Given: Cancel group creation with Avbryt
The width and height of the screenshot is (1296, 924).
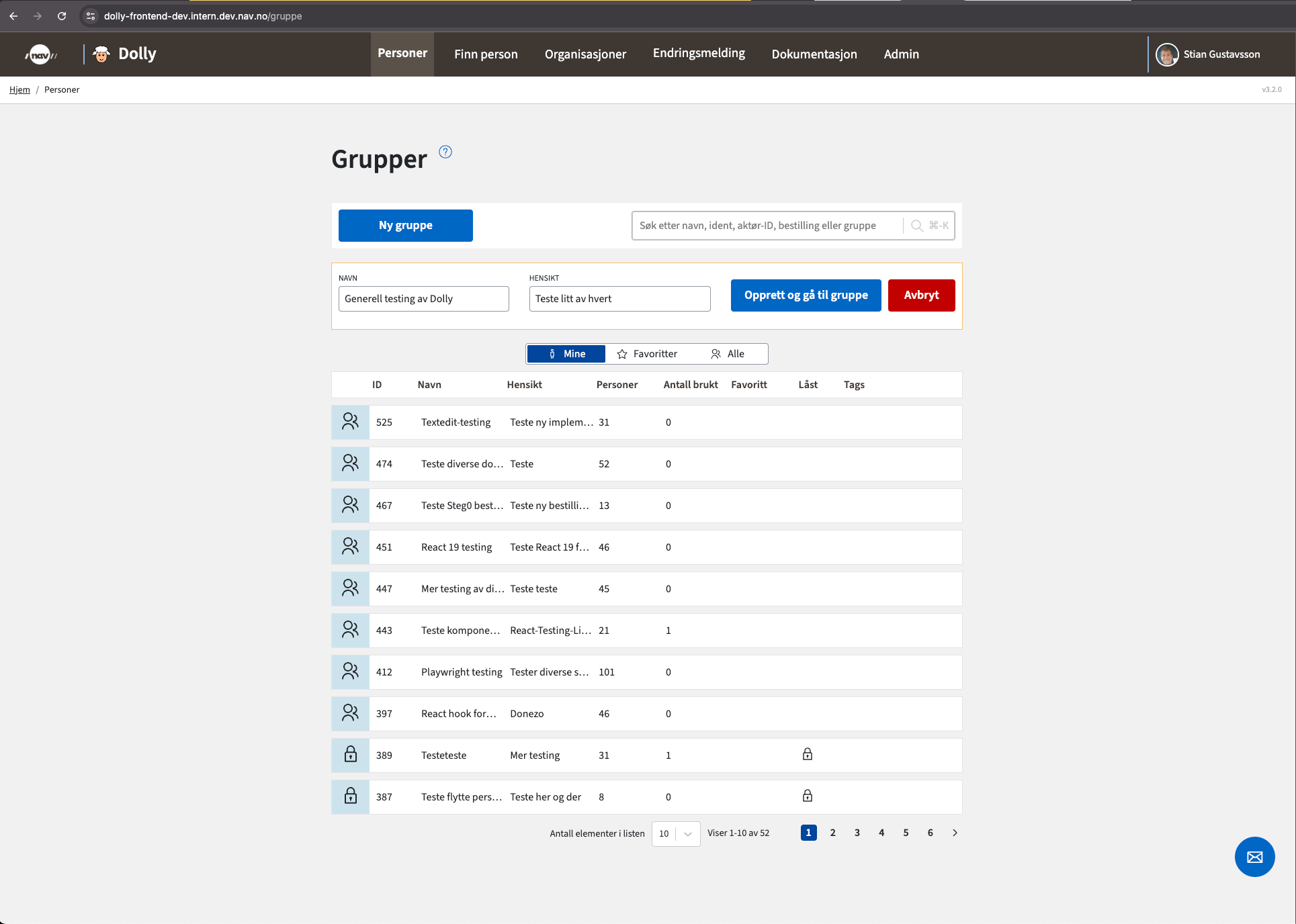Looking at the screenshot, I should [921, 295].
